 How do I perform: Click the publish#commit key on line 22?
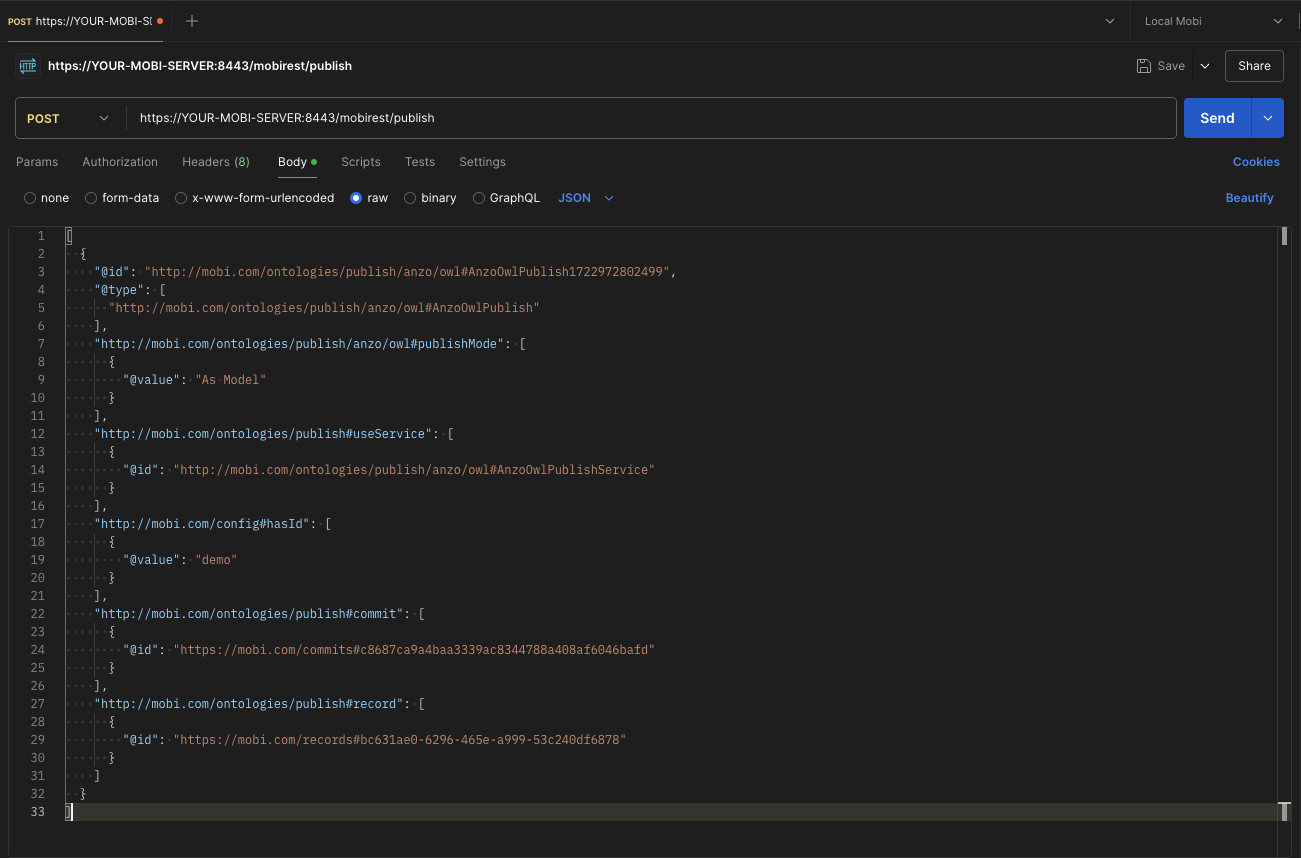(249, 614)
